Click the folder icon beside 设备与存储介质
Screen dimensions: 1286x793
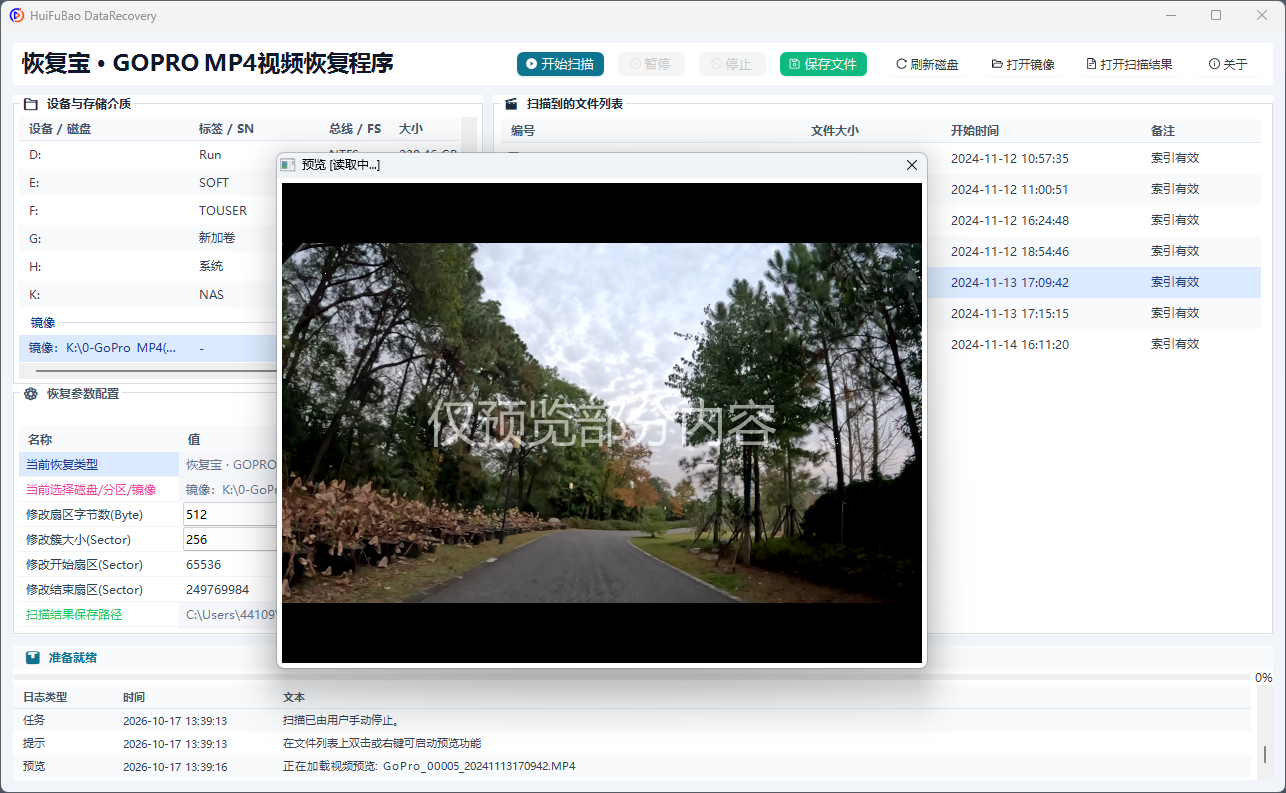click(x=30, y=104)
